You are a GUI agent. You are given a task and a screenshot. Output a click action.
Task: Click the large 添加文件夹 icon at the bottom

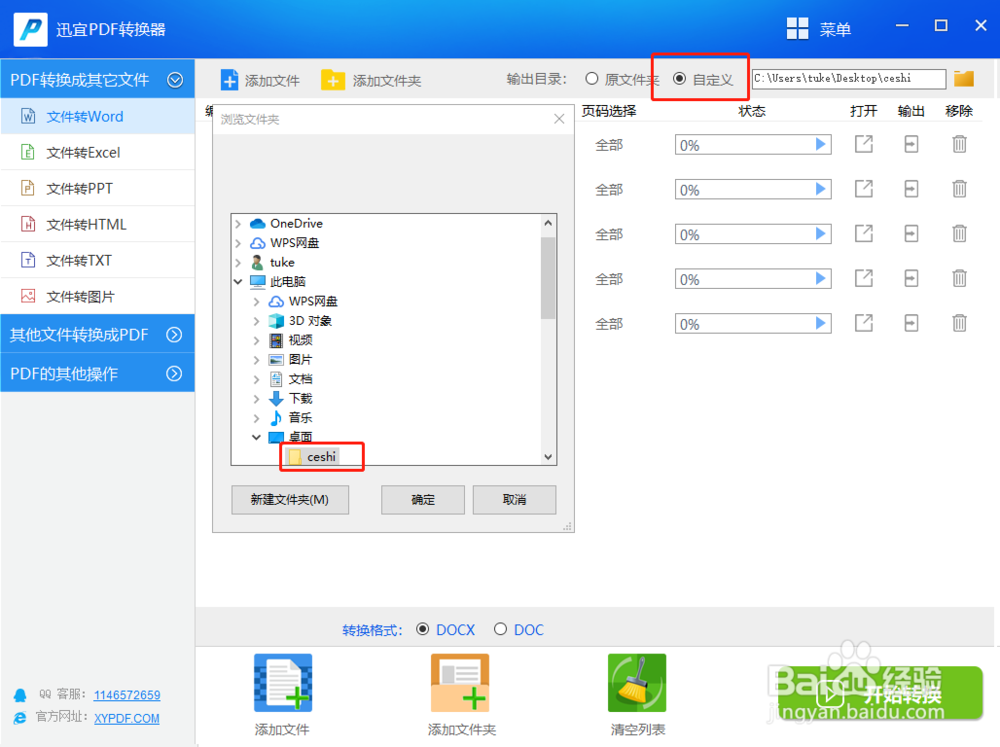[x=460, y=683]
